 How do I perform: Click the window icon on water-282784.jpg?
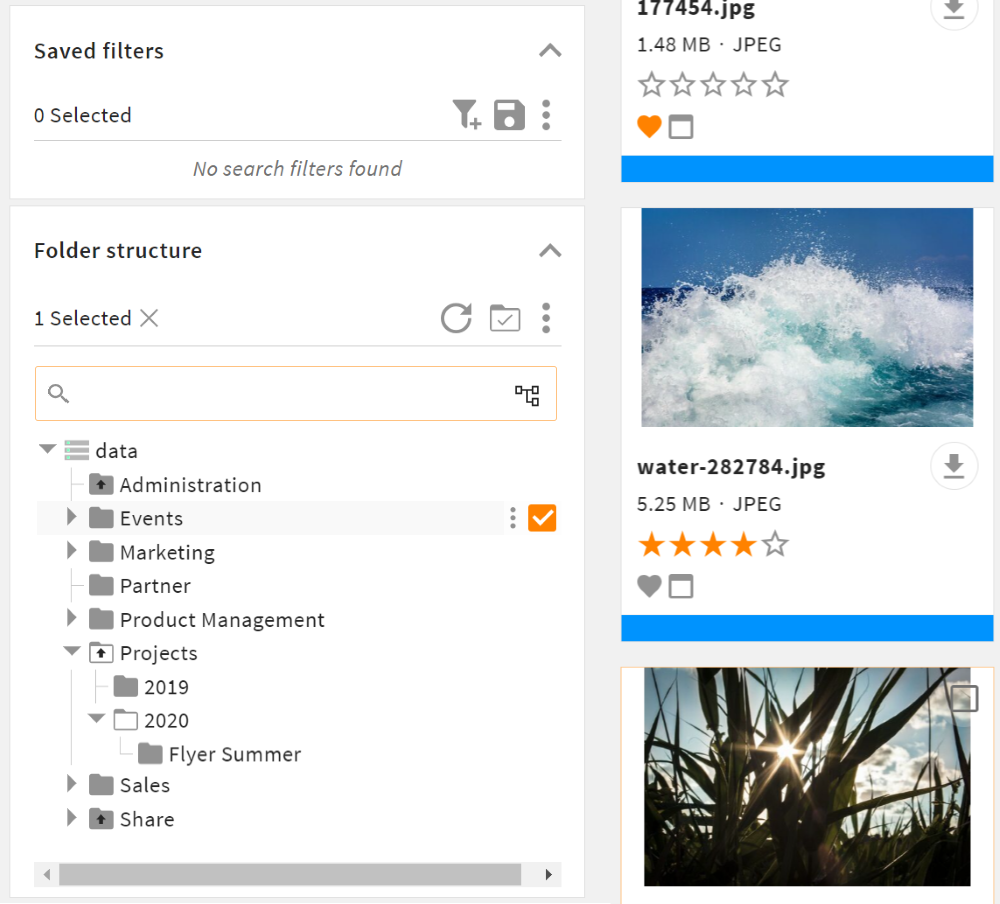click(681, 586)
